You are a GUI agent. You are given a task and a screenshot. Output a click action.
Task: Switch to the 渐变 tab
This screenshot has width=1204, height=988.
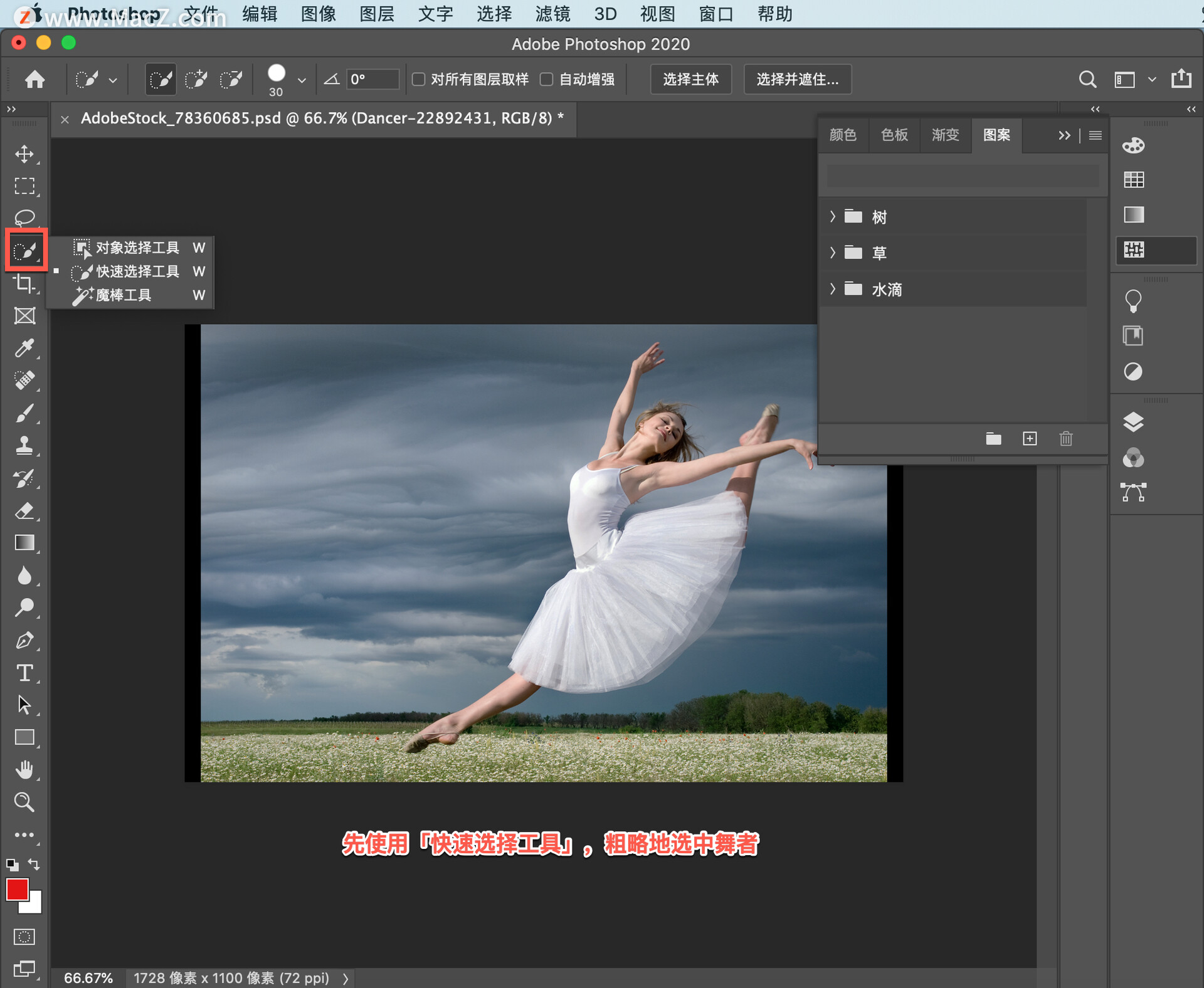(944, 135)
